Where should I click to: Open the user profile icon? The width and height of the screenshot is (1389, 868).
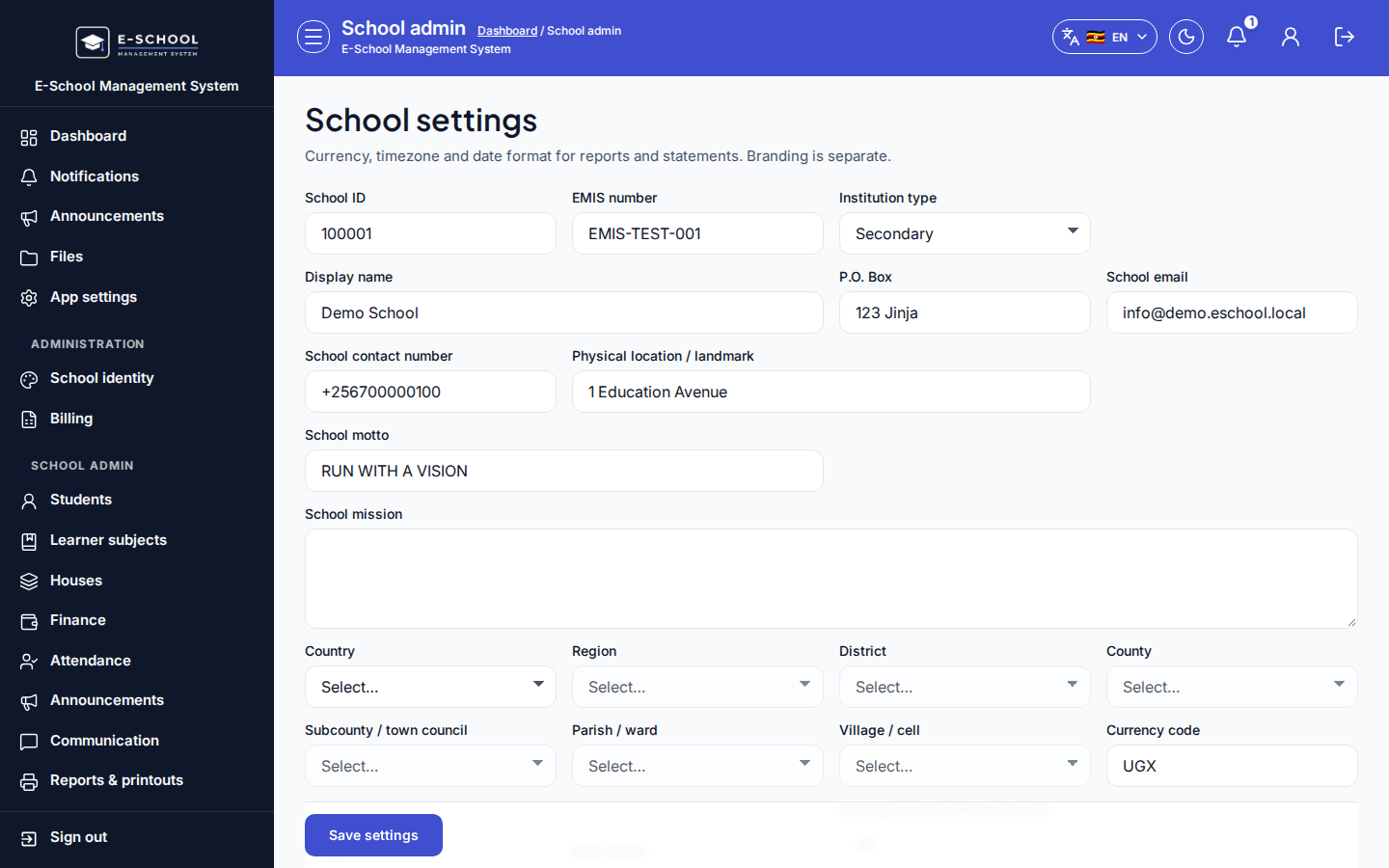[1291, 37]
